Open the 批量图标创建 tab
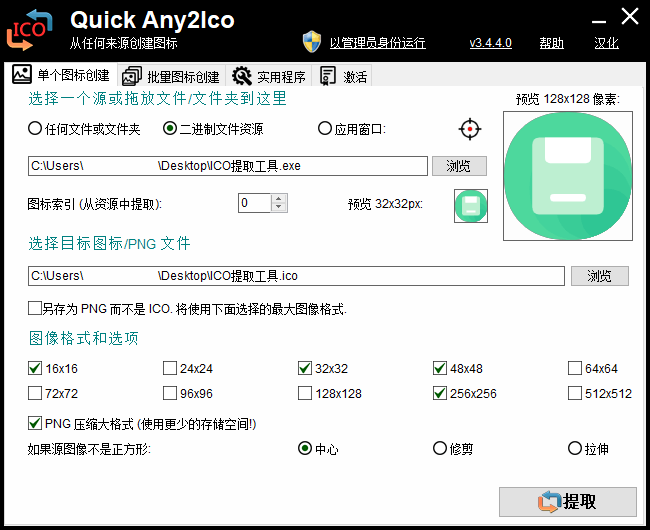This screenshot has width=650, height=530. [x=170, y=77]
